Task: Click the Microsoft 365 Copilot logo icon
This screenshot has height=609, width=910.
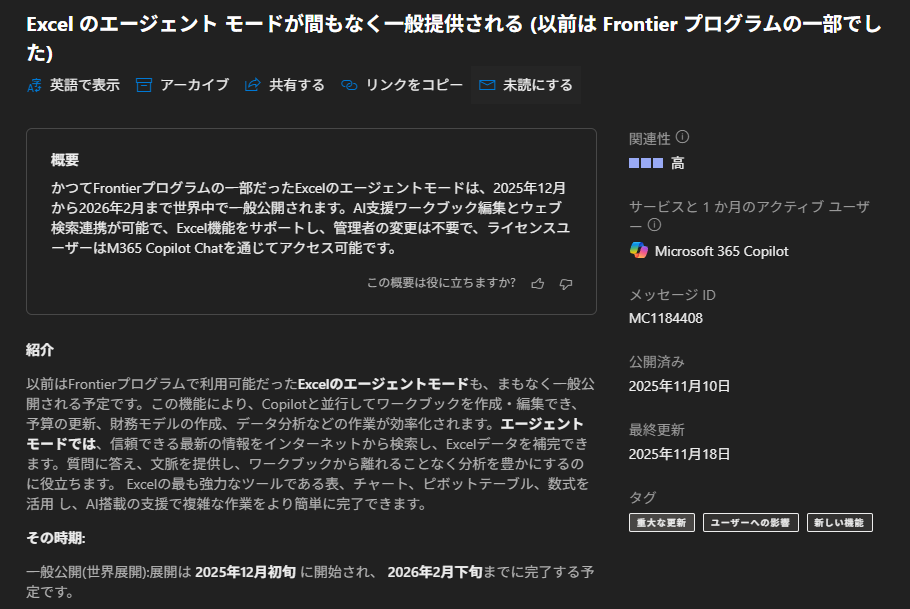Action: pos(638,250)
